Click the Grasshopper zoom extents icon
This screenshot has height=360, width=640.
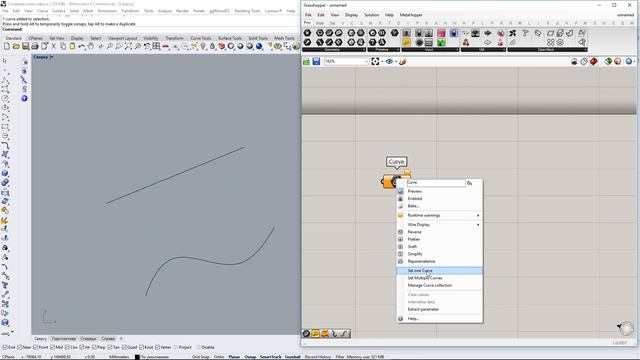click(x=375, y=61)
